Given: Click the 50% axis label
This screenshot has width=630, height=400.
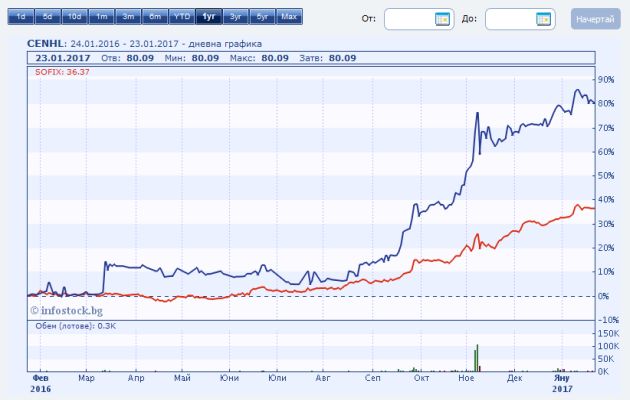Looking at the screenshot, I should click(606, 176).
